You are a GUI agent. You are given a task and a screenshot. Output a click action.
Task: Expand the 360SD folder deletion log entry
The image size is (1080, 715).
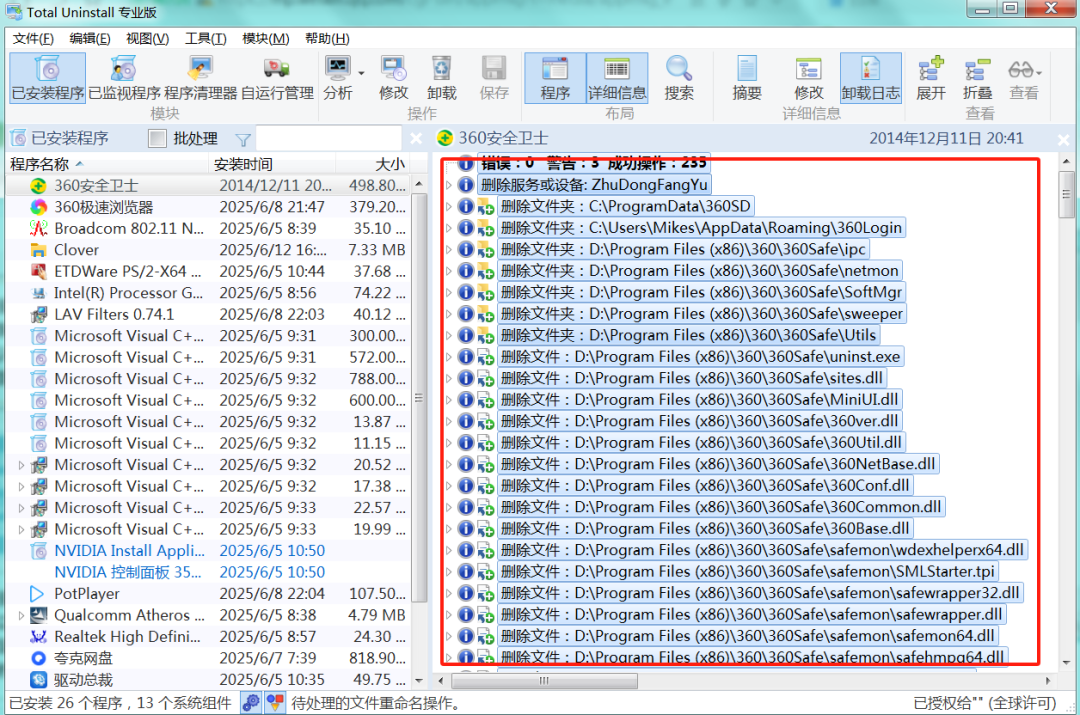click(x=448, y=206)
